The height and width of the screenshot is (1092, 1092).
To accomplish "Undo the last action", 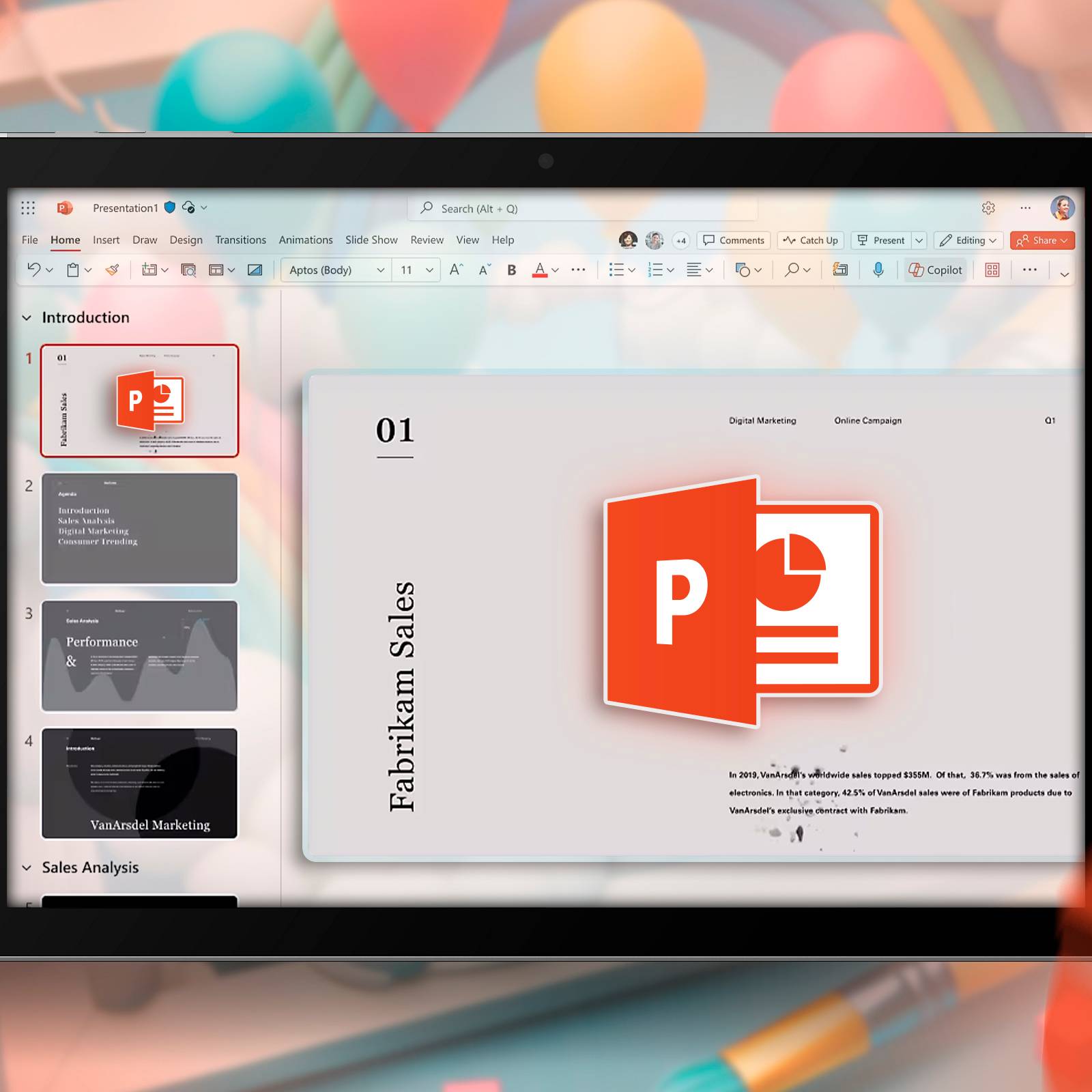I will pyautogui.click(x=33, y=270).
